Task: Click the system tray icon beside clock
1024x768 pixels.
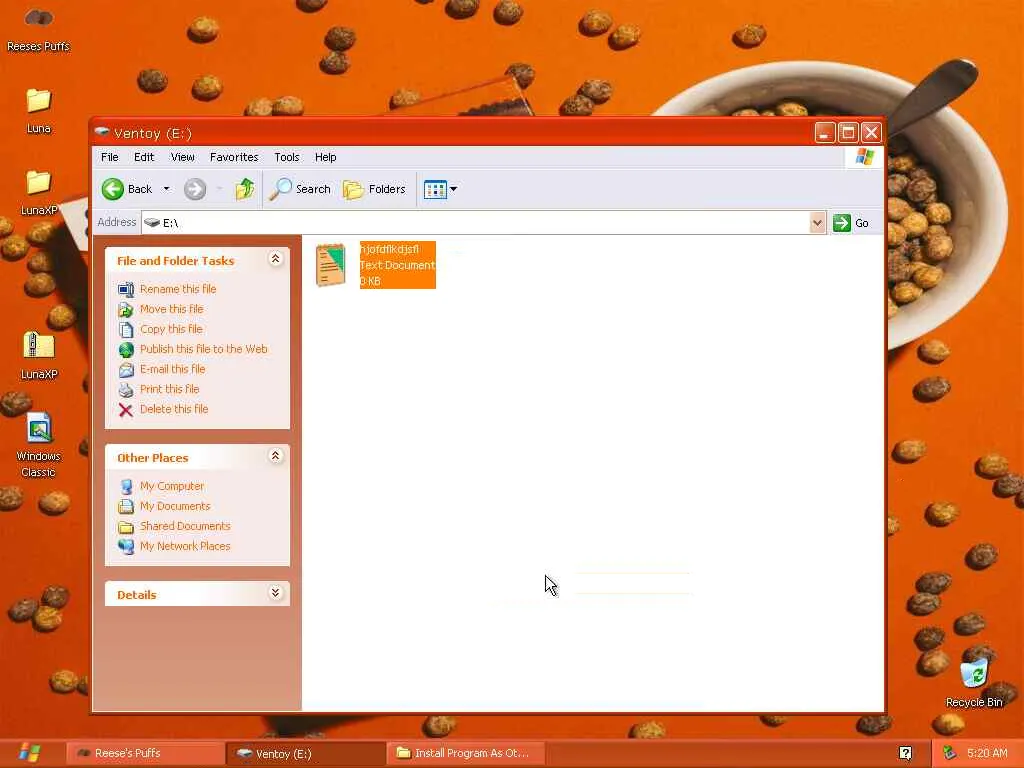Action: click(949, 754)
